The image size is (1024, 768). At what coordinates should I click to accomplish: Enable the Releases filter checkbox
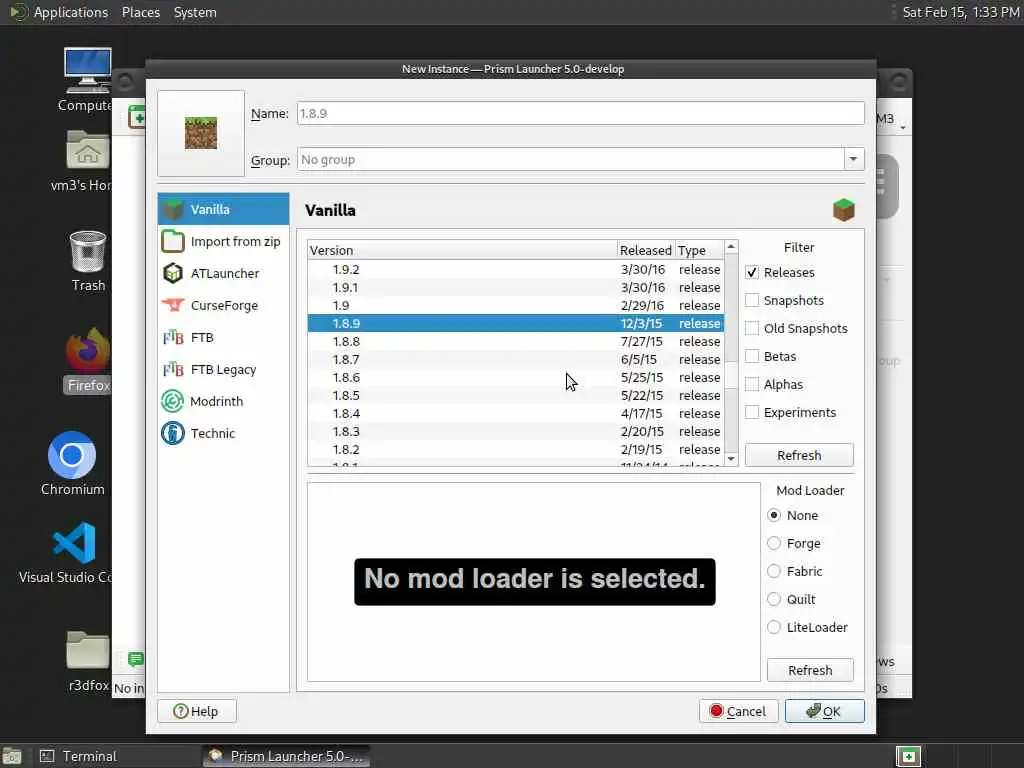coord(752,272)
